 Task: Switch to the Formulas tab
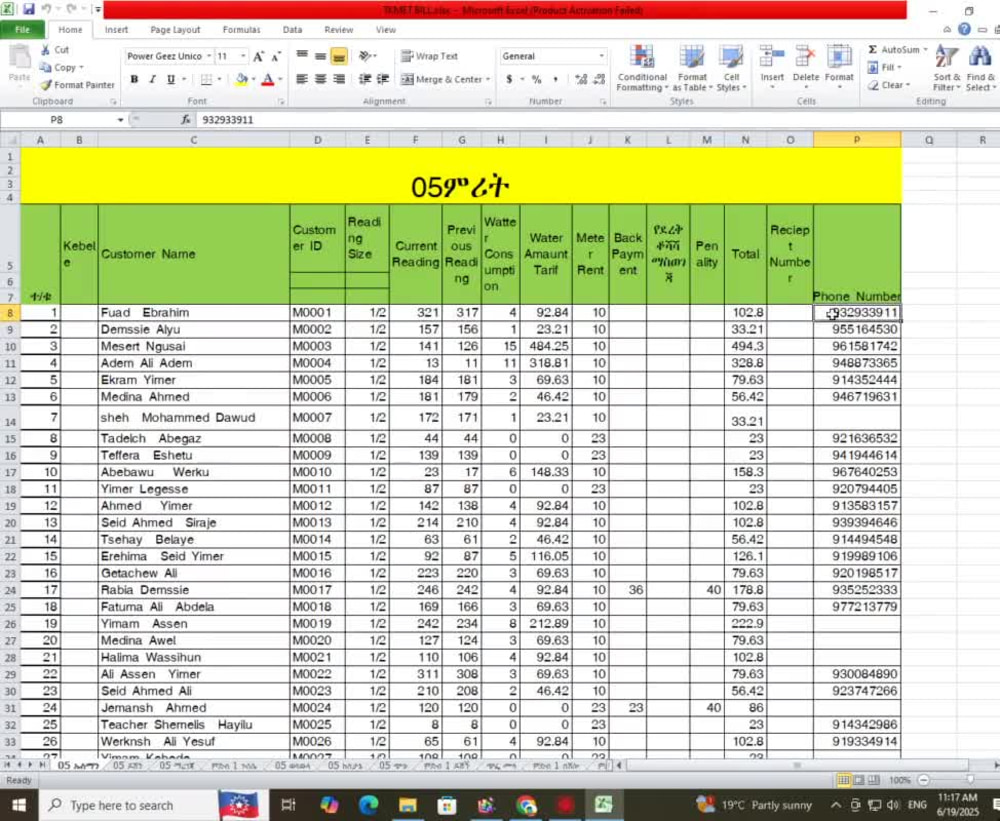pos(241,29)
